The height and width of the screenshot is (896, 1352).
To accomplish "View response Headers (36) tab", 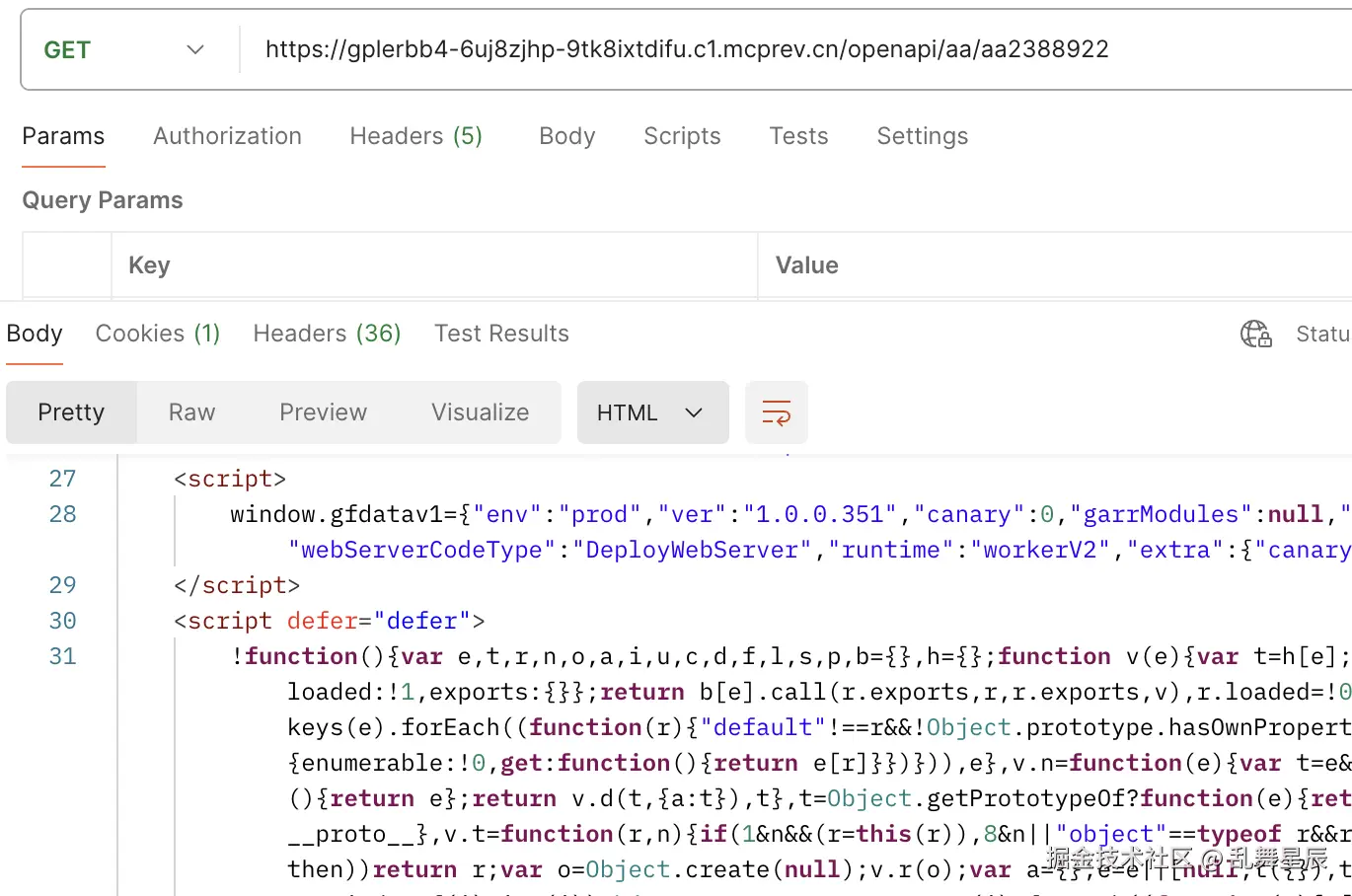I will tap(327, 334).
